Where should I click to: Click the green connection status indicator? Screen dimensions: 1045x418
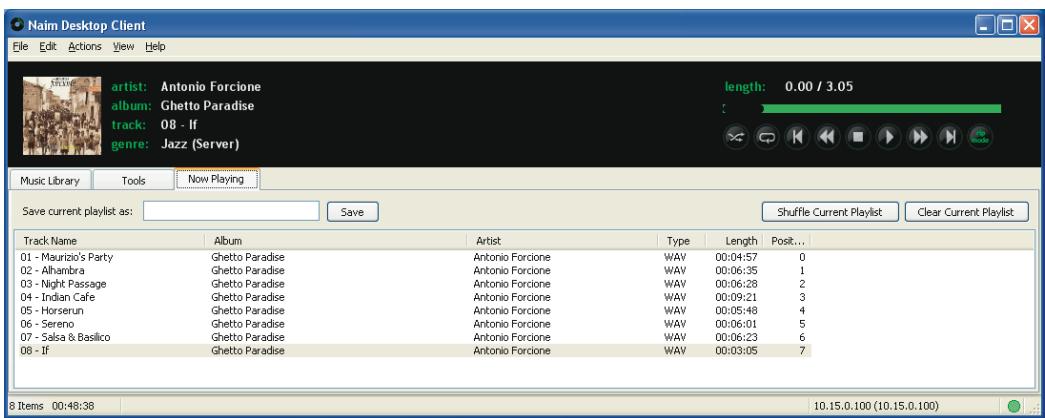(1014, 405)
